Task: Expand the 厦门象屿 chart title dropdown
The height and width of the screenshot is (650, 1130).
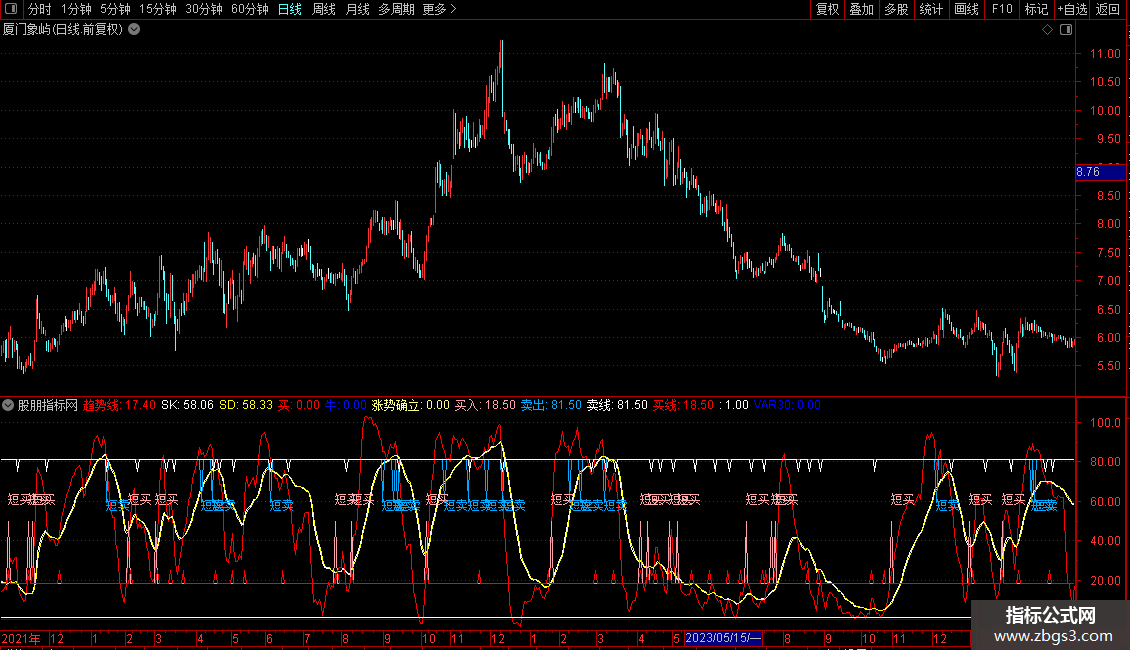Action: [x=135, y=30]
